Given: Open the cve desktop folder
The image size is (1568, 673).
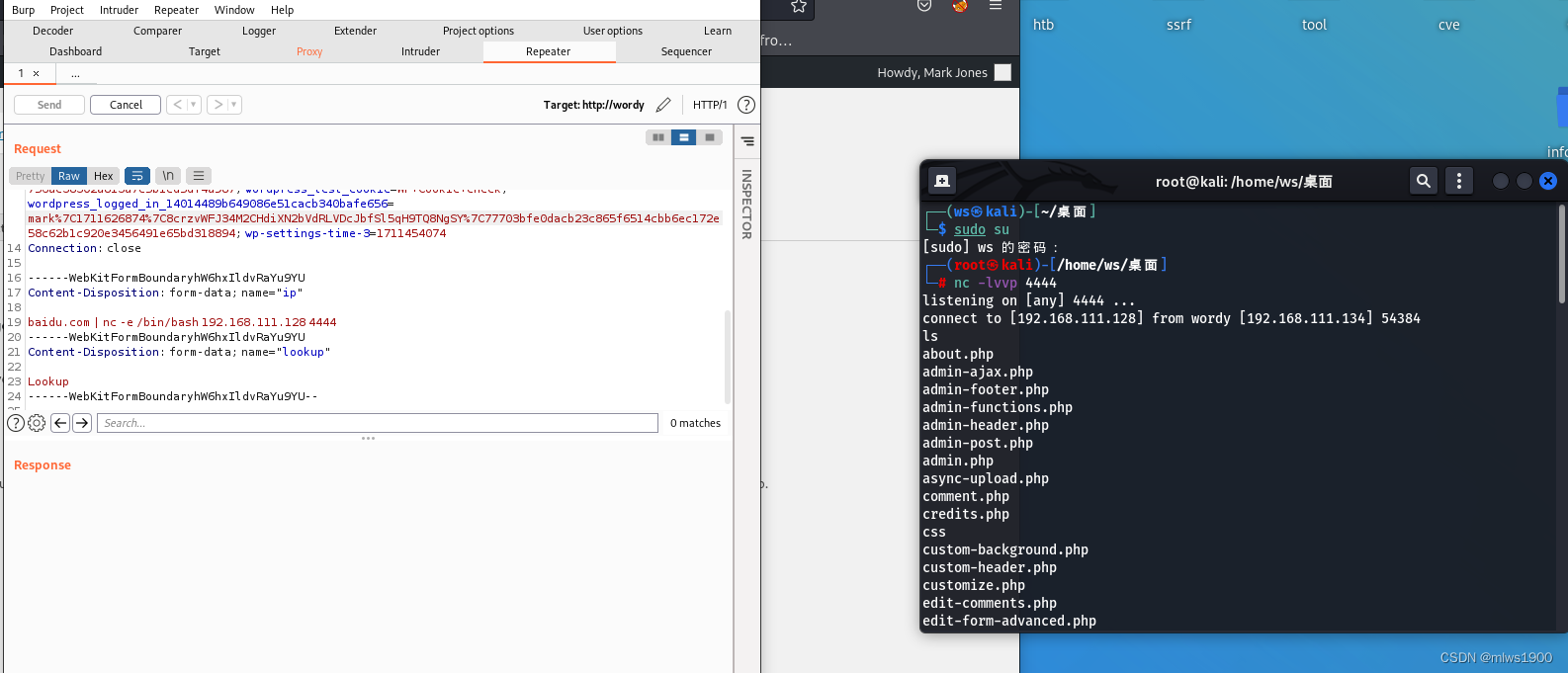Looking at the screenshot, I should (1449, 25).
